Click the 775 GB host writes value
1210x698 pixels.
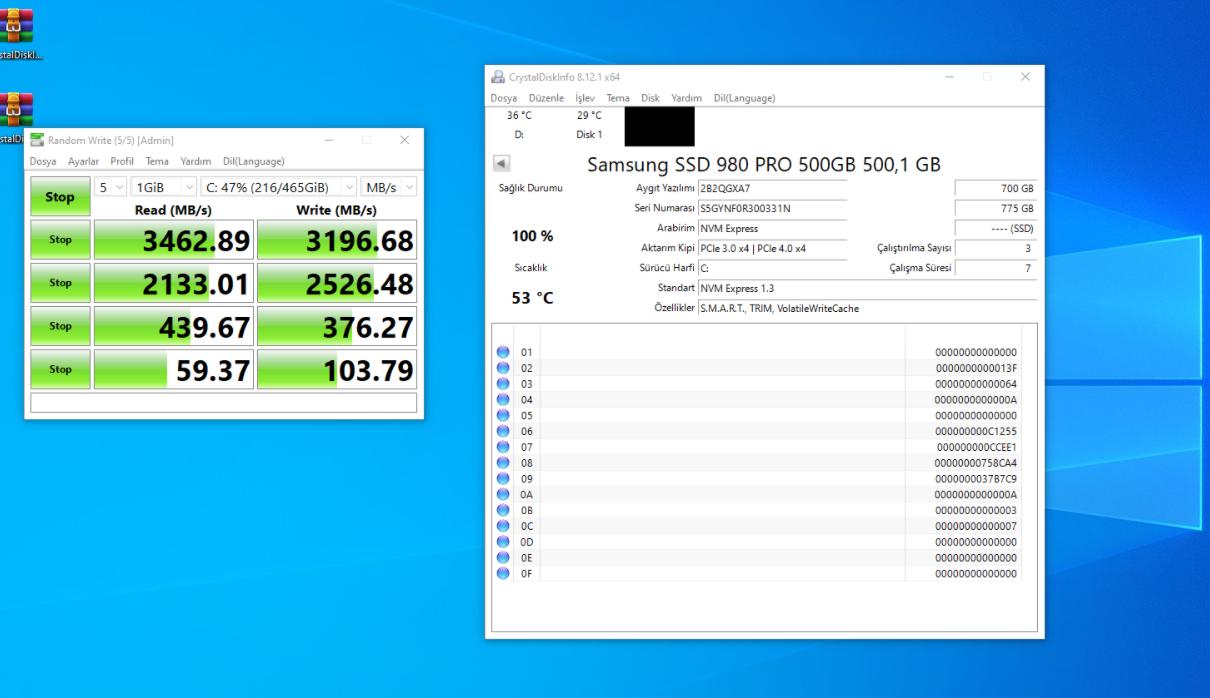pyautogui.click(x=996, y=208)
